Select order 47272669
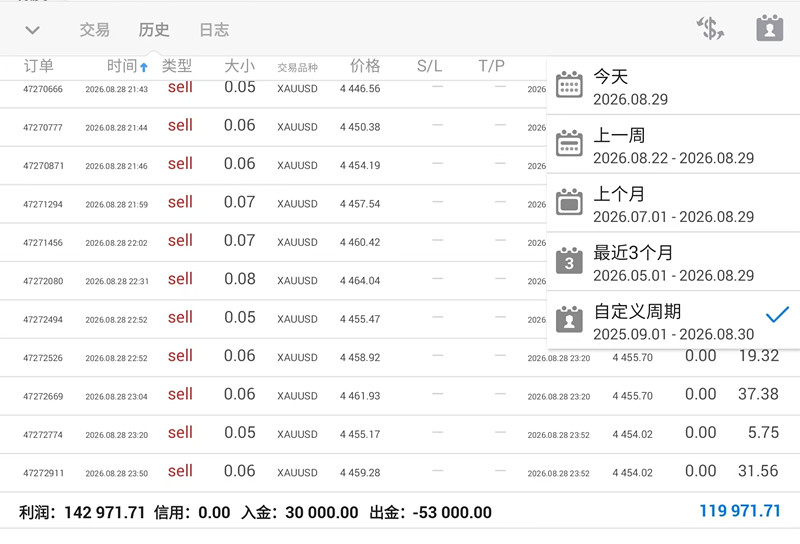The height and width of the screenshot is (544, 800). [43, 397]
